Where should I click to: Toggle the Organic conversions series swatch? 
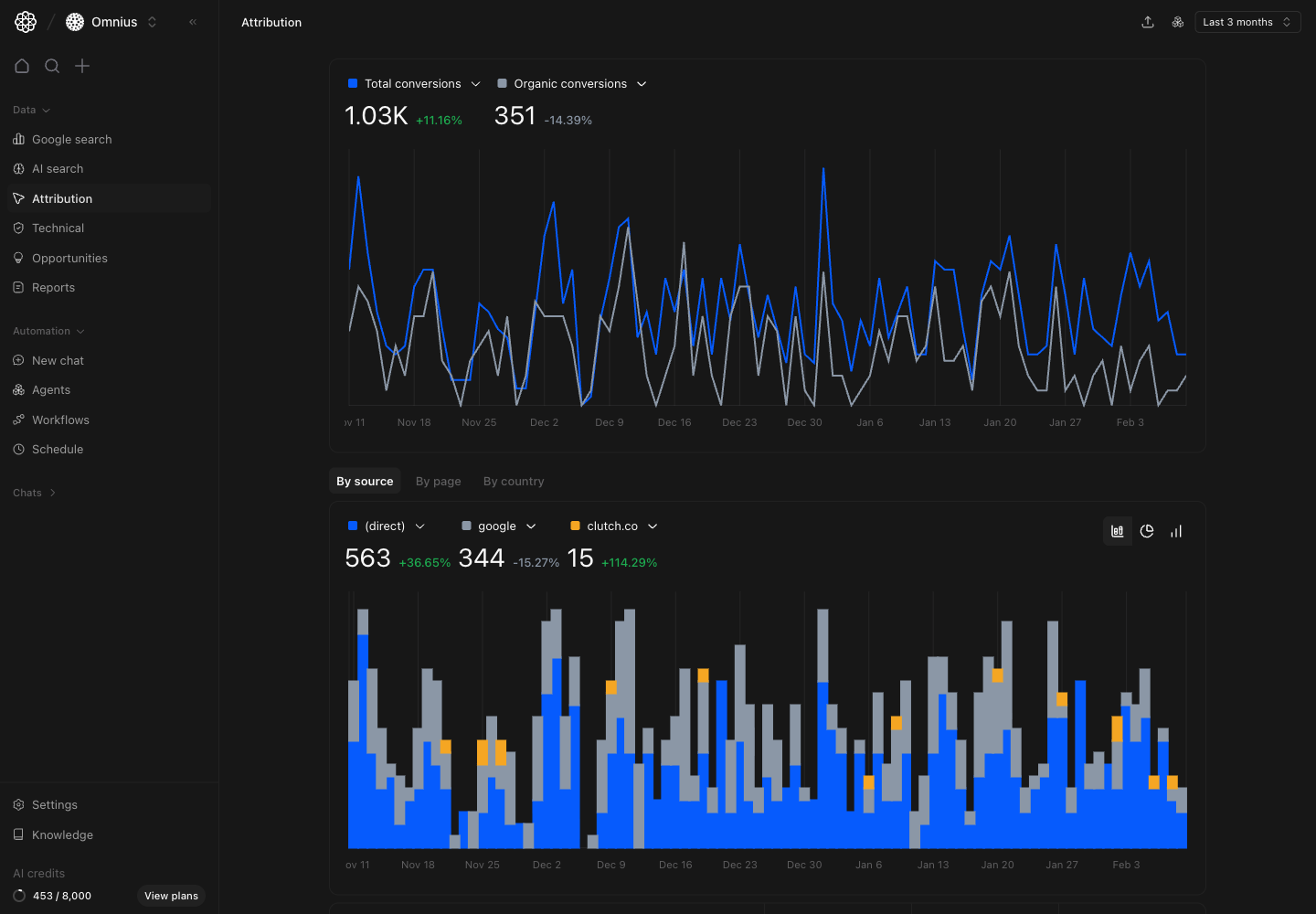click(x=502, y=83)
